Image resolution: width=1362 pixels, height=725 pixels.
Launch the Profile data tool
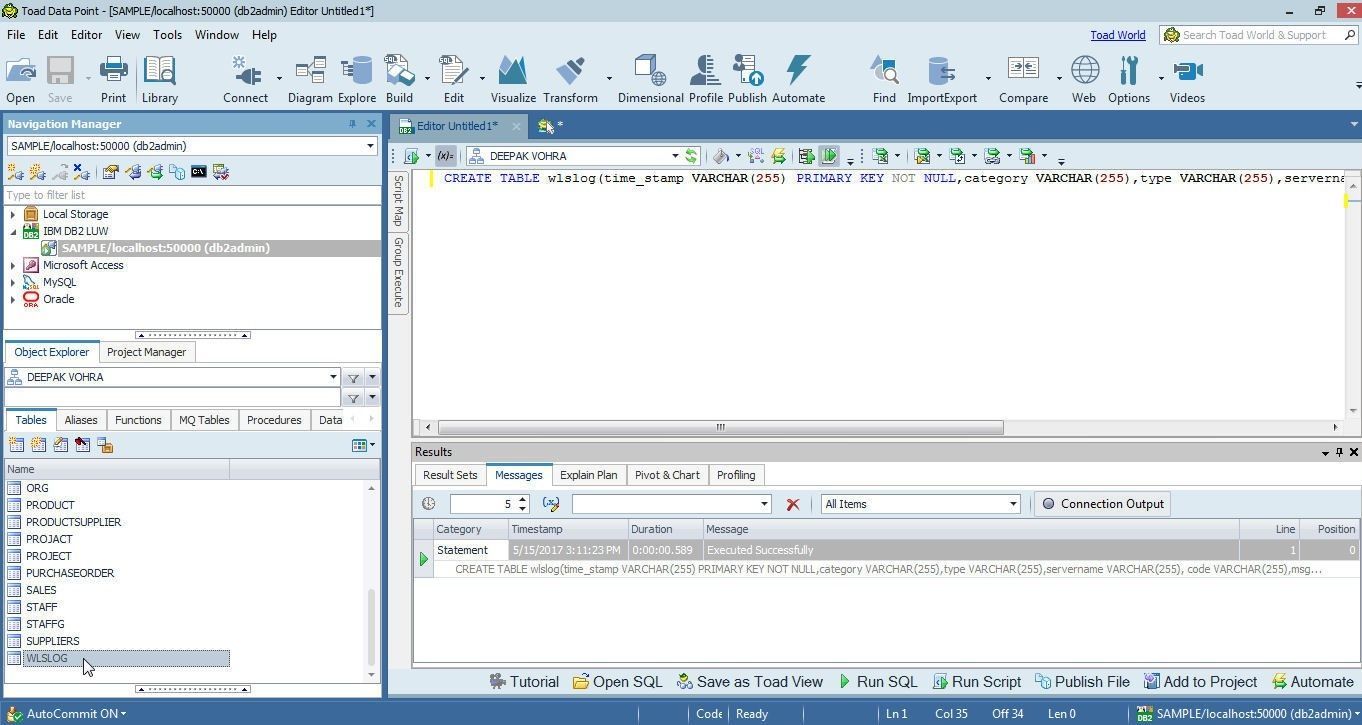705,80
